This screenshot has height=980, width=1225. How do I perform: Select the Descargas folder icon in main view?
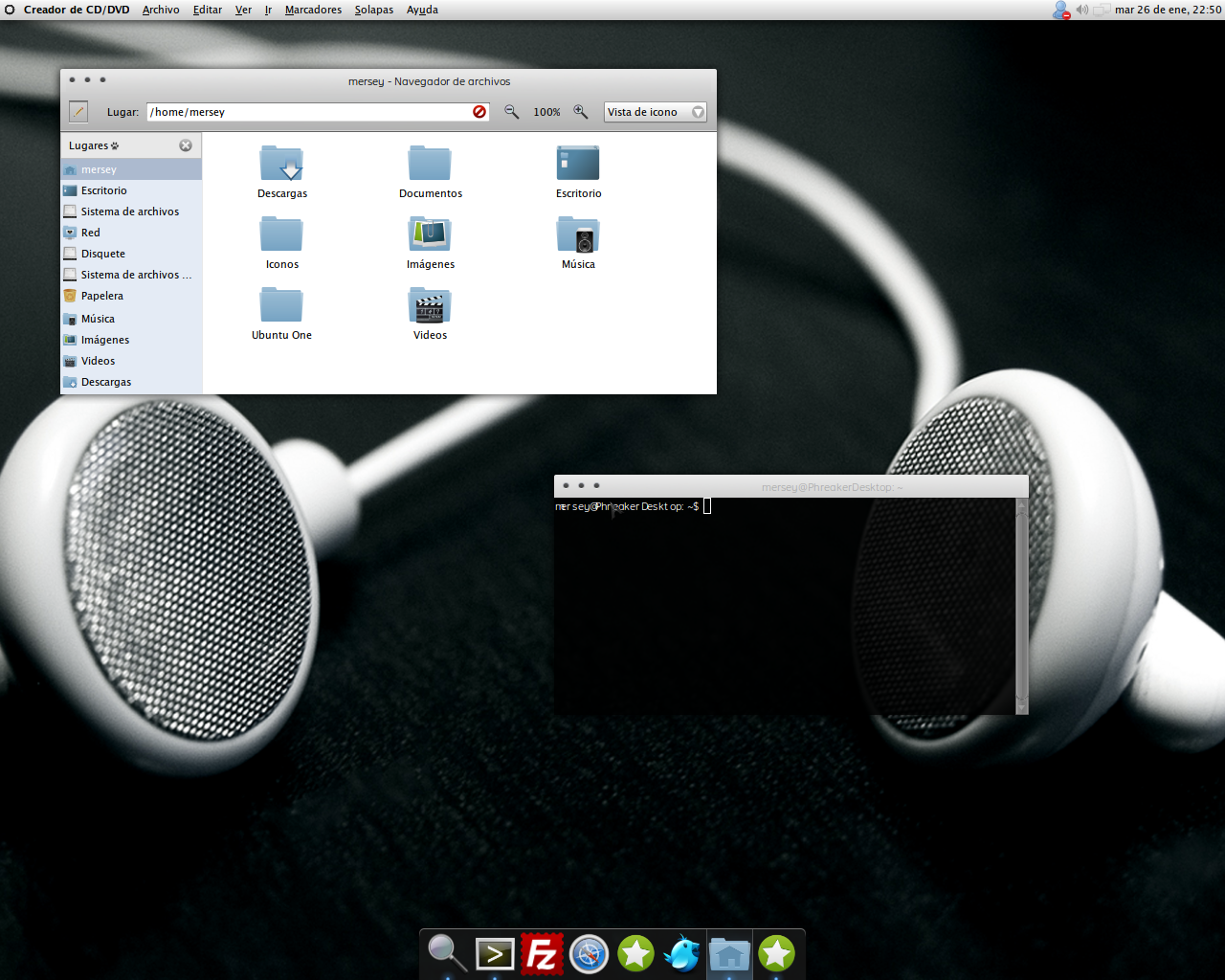pyautogui.click(x=281, y=165)
